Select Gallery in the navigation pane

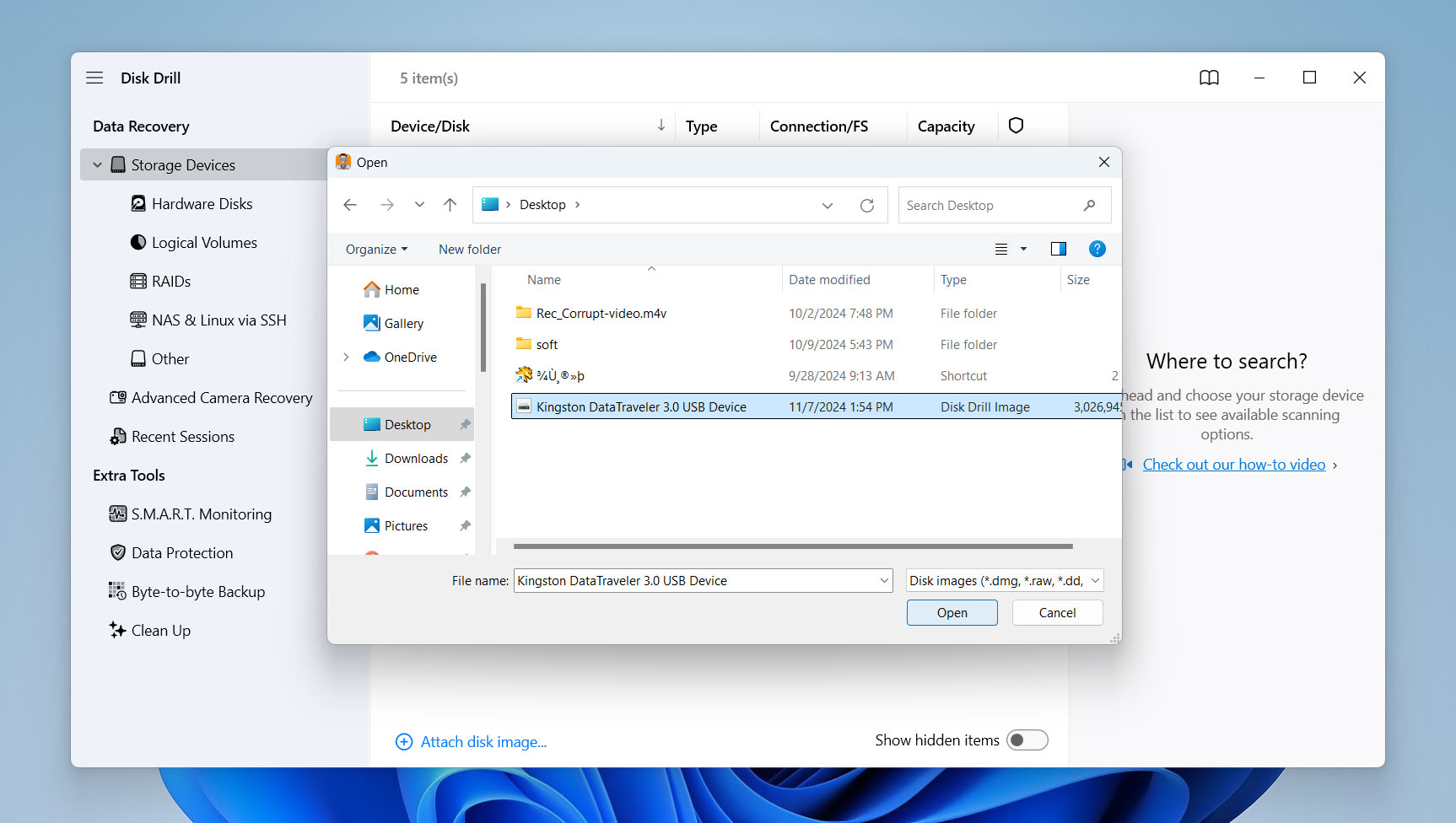coord(403,323)
